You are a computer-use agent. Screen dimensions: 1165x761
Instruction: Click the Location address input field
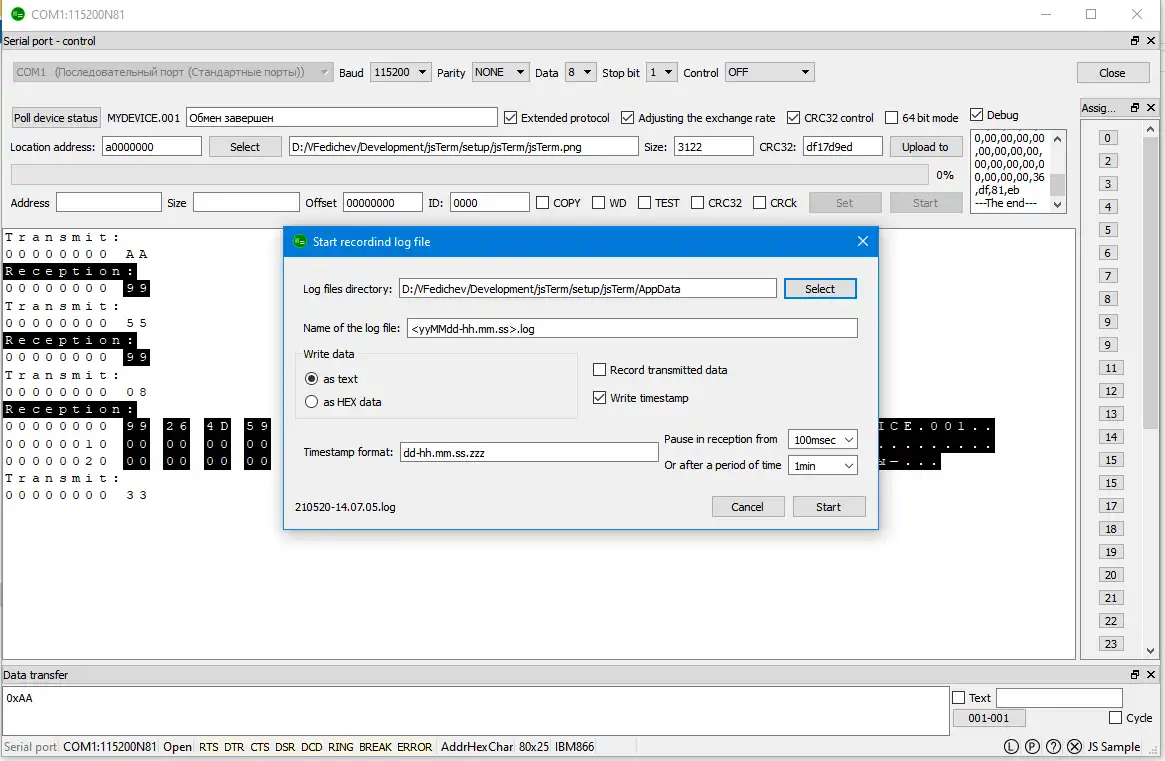coord(152,146)
